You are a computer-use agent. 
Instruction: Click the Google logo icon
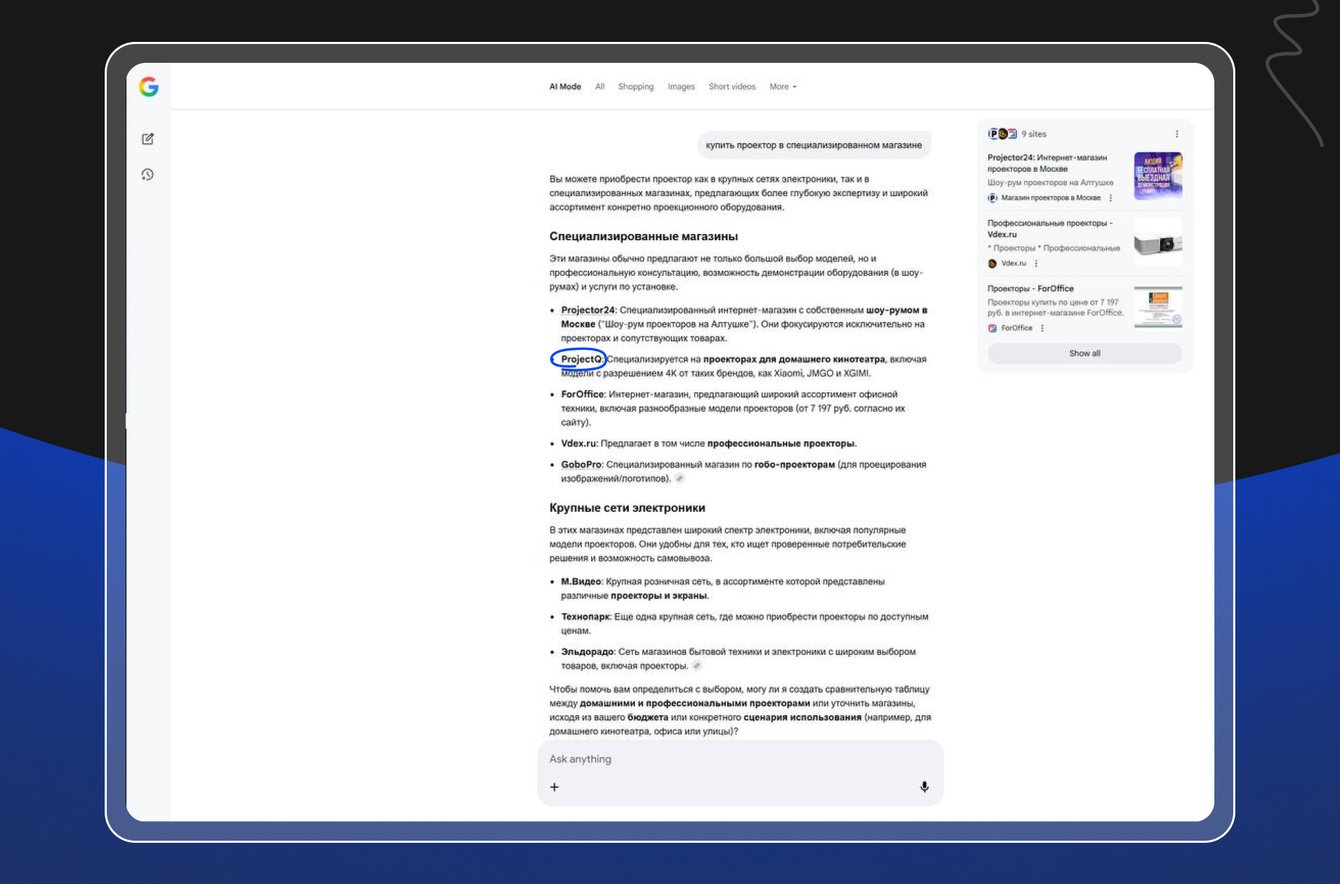pos(148,87)
